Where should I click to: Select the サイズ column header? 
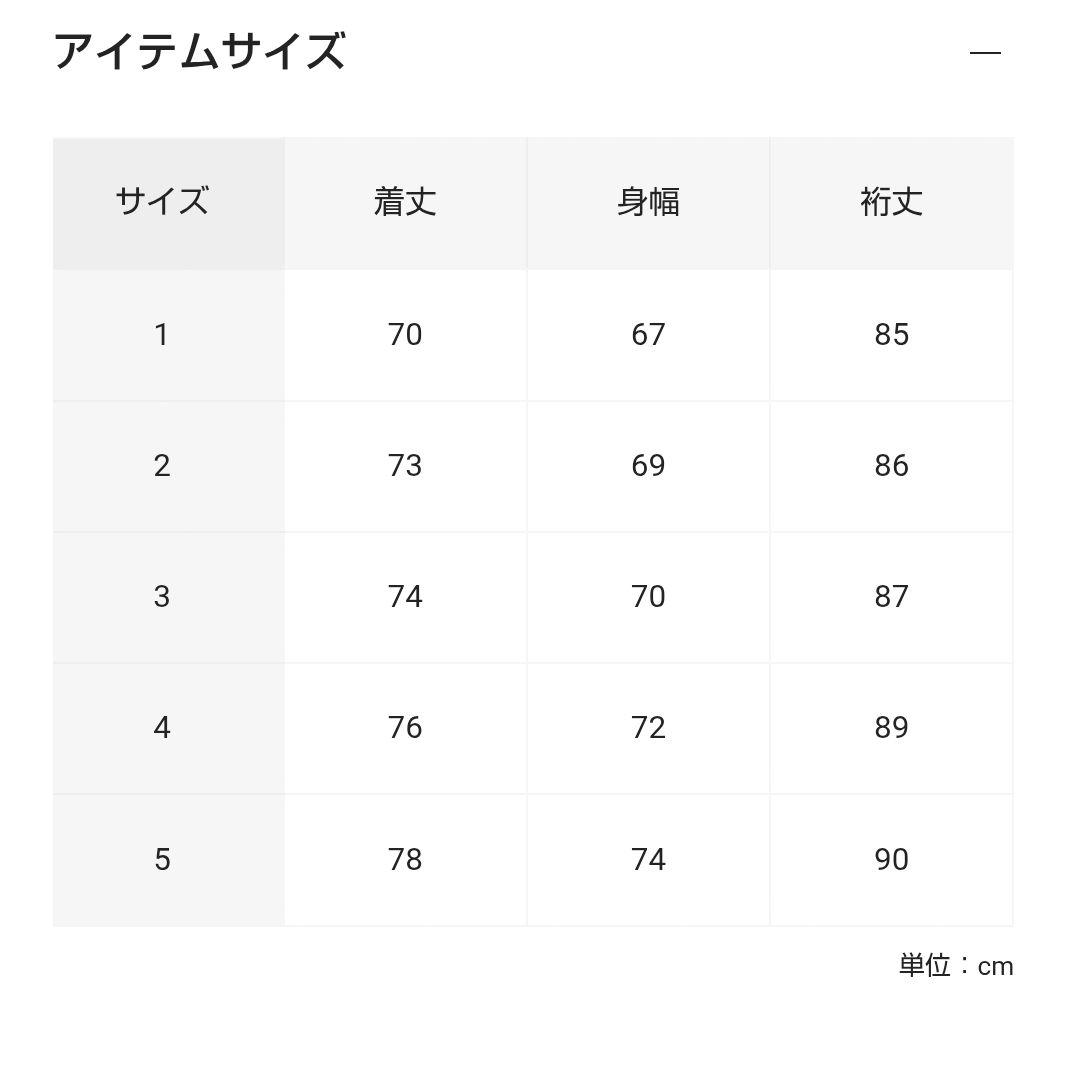tap(162, 202)
